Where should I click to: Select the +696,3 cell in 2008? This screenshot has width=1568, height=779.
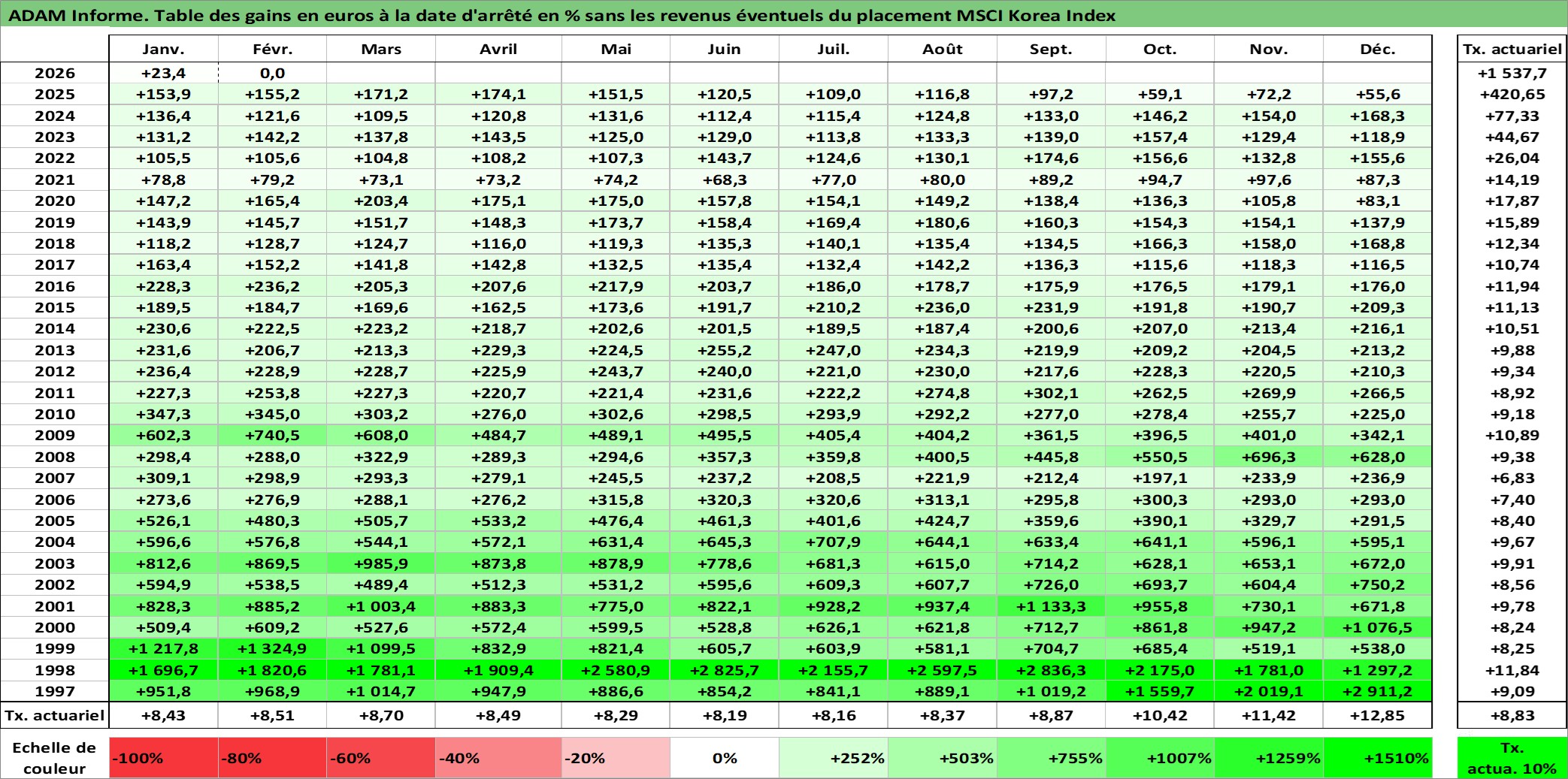1269,457
